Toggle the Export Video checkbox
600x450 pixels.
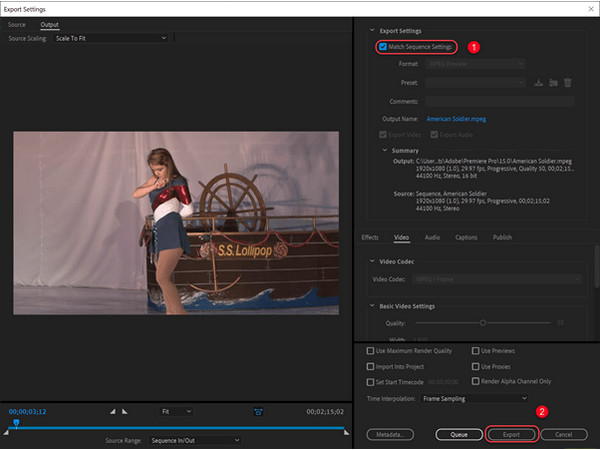(x=383, y=135)
